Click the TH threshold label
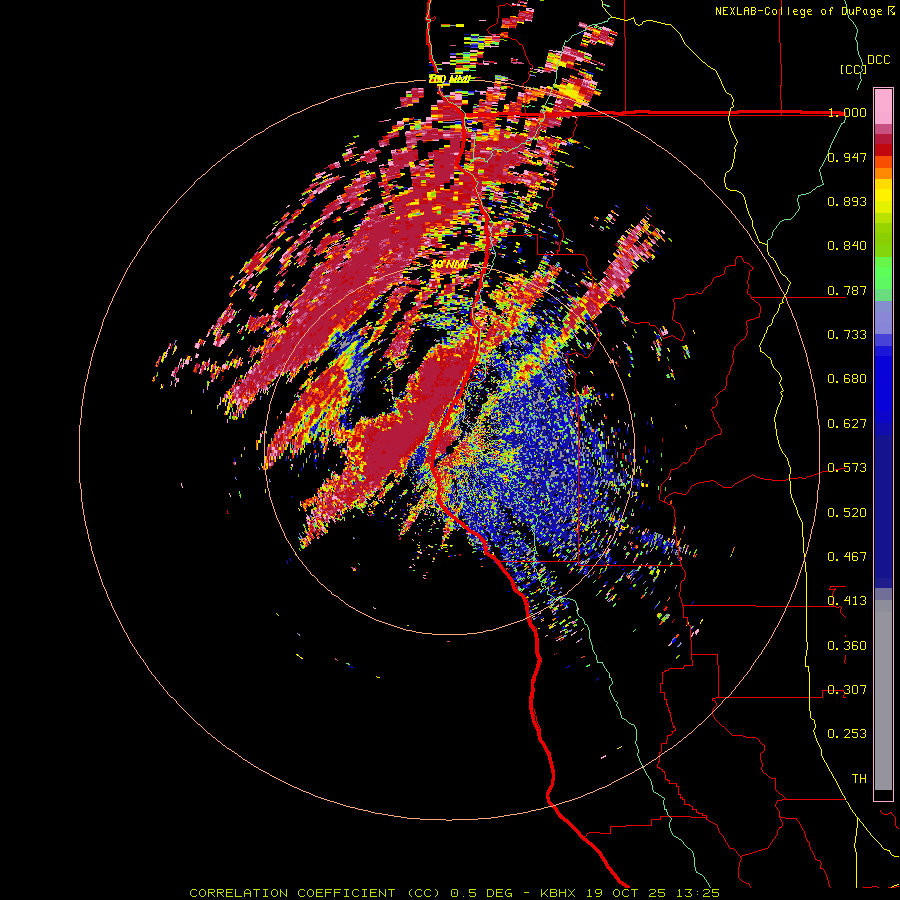 859,779
